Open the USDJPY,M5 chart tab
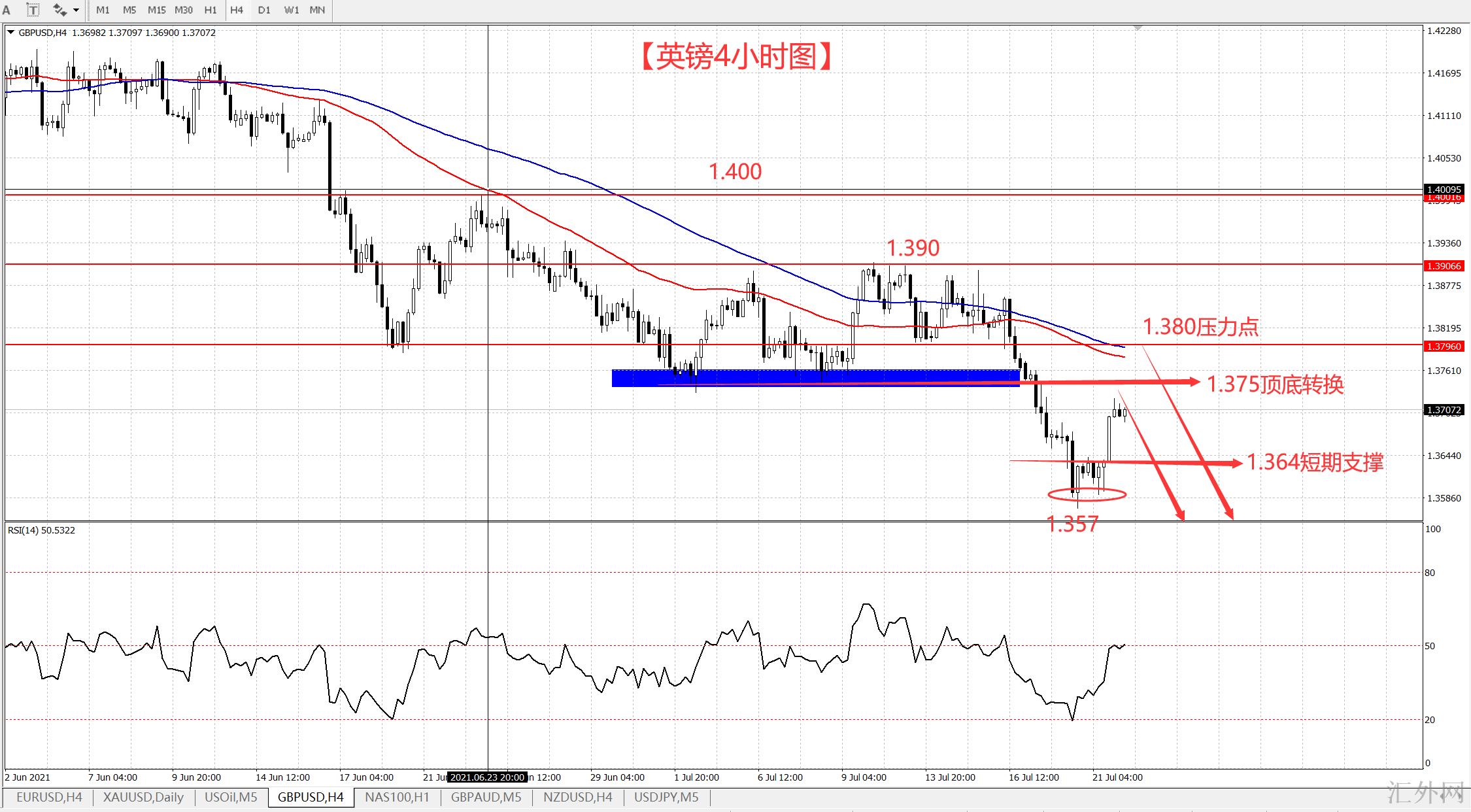The image size is (1471, 812). (x=666, y=797)
